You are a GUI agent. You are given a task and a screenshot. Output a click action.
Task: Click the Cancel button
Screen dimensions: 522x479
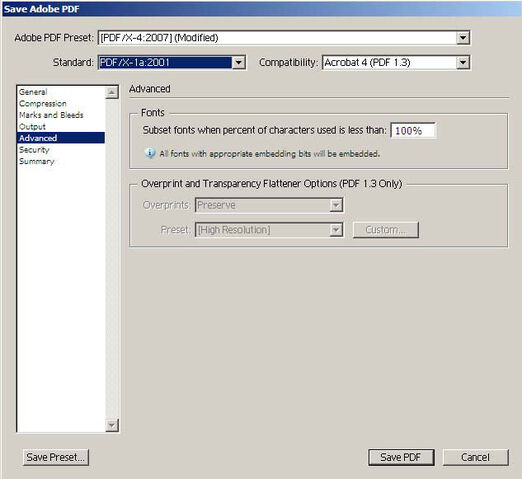476,457
